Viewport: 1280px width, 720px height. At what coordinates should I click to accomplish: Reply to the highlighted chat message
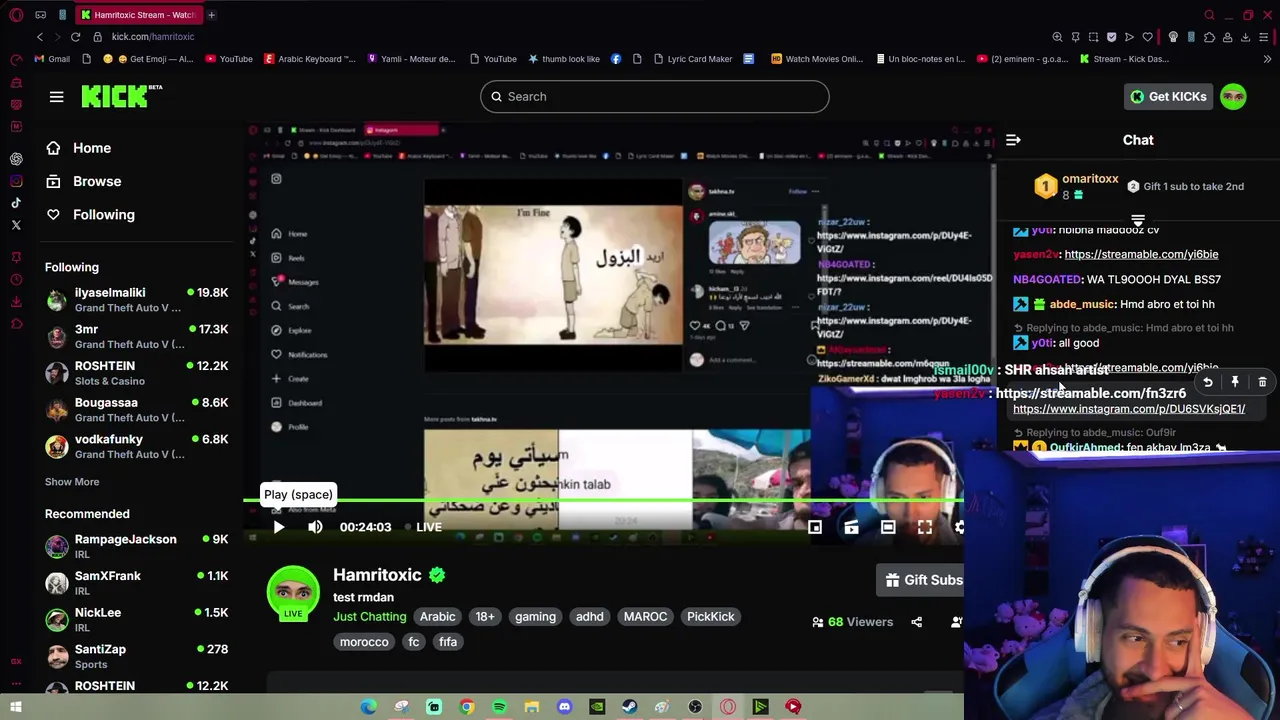point(1208,382)
